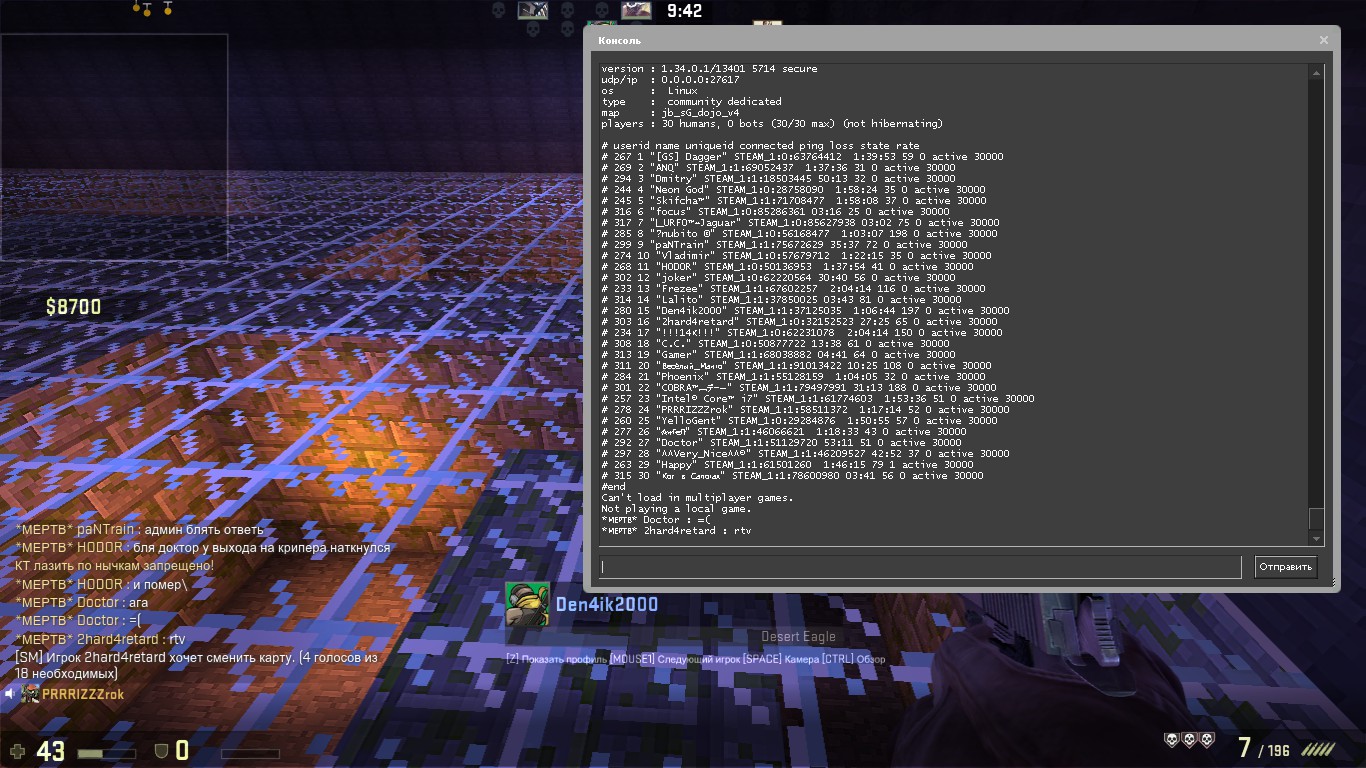Click the speaker icon next to PRRRIZZZrok
Image resolution: width=1366 pixels, height=768 pixels.
9,693
